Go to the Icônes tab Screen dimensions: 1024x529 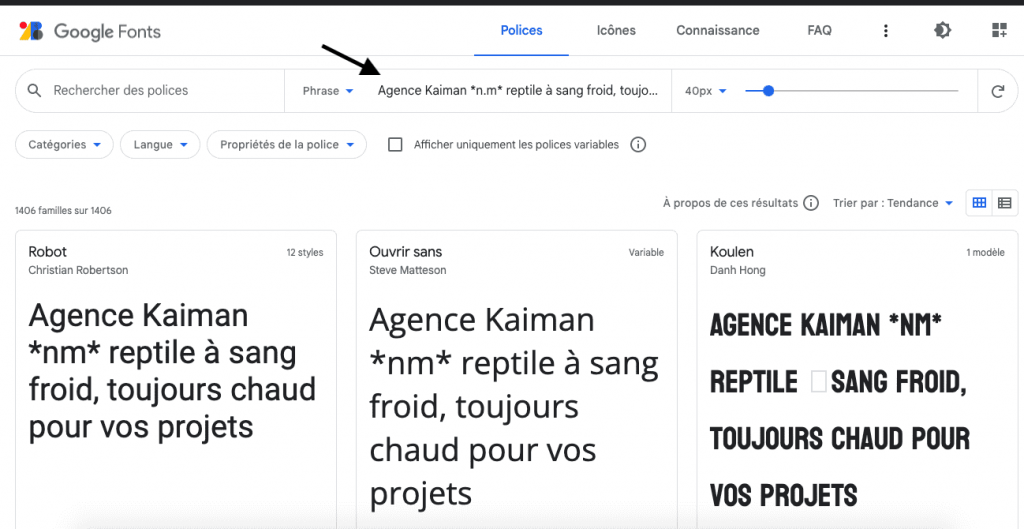tap(616, 31)
